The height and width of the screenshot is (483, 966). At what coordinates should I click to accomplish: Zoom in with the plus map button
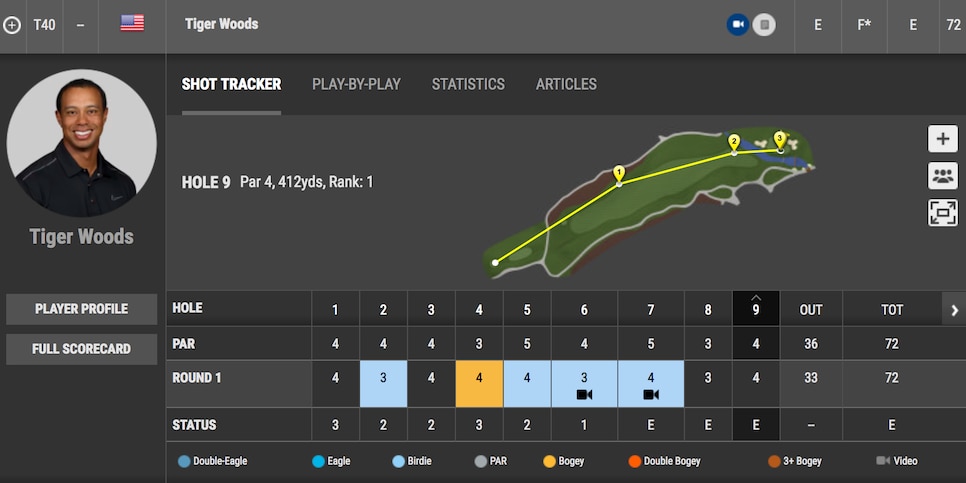click(x=943, y=139)
